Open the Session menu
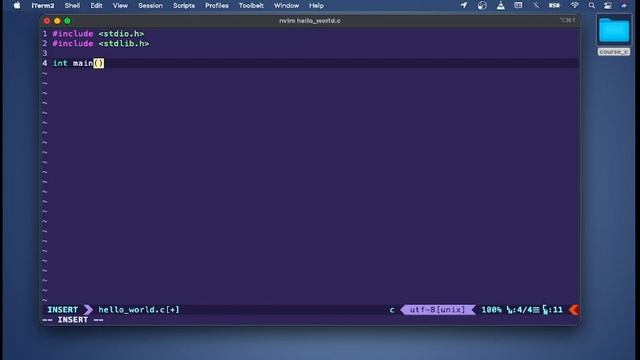The width and height of the screenshot is (640, 360). click(150, 6)
